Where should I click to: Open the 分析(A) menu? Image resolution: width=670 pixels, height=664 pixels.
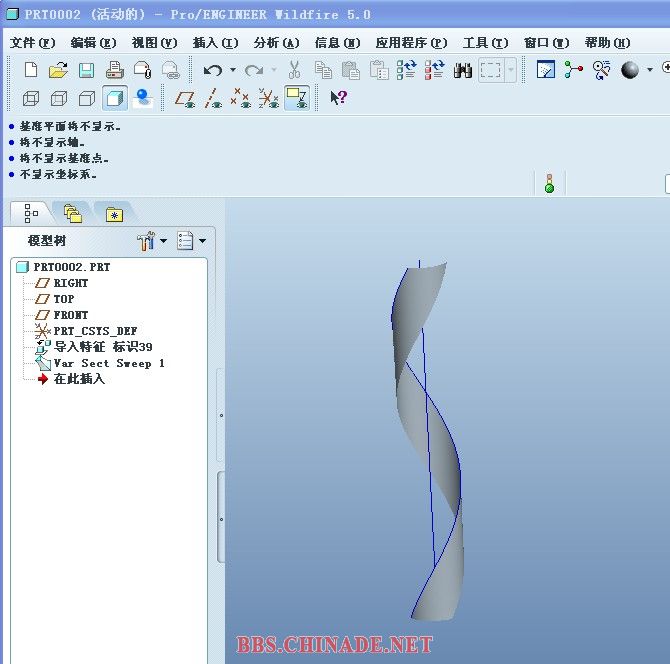[x=276, y=43]
